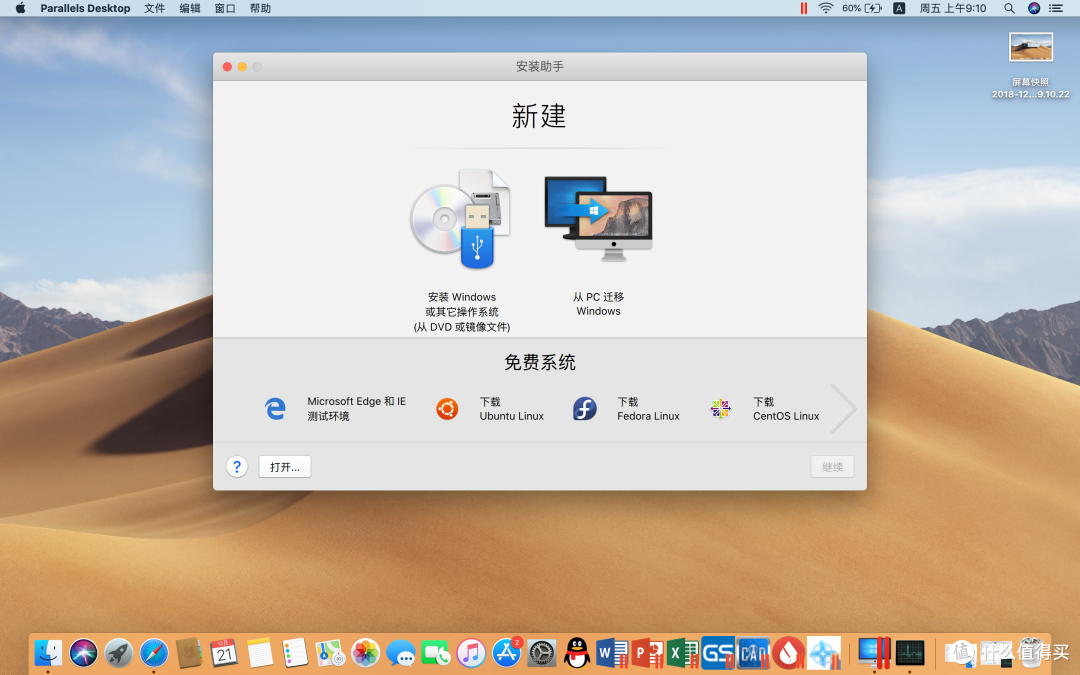Minimize the 安装助手 window
The image size is (1080, 675).
click(242, 67)
